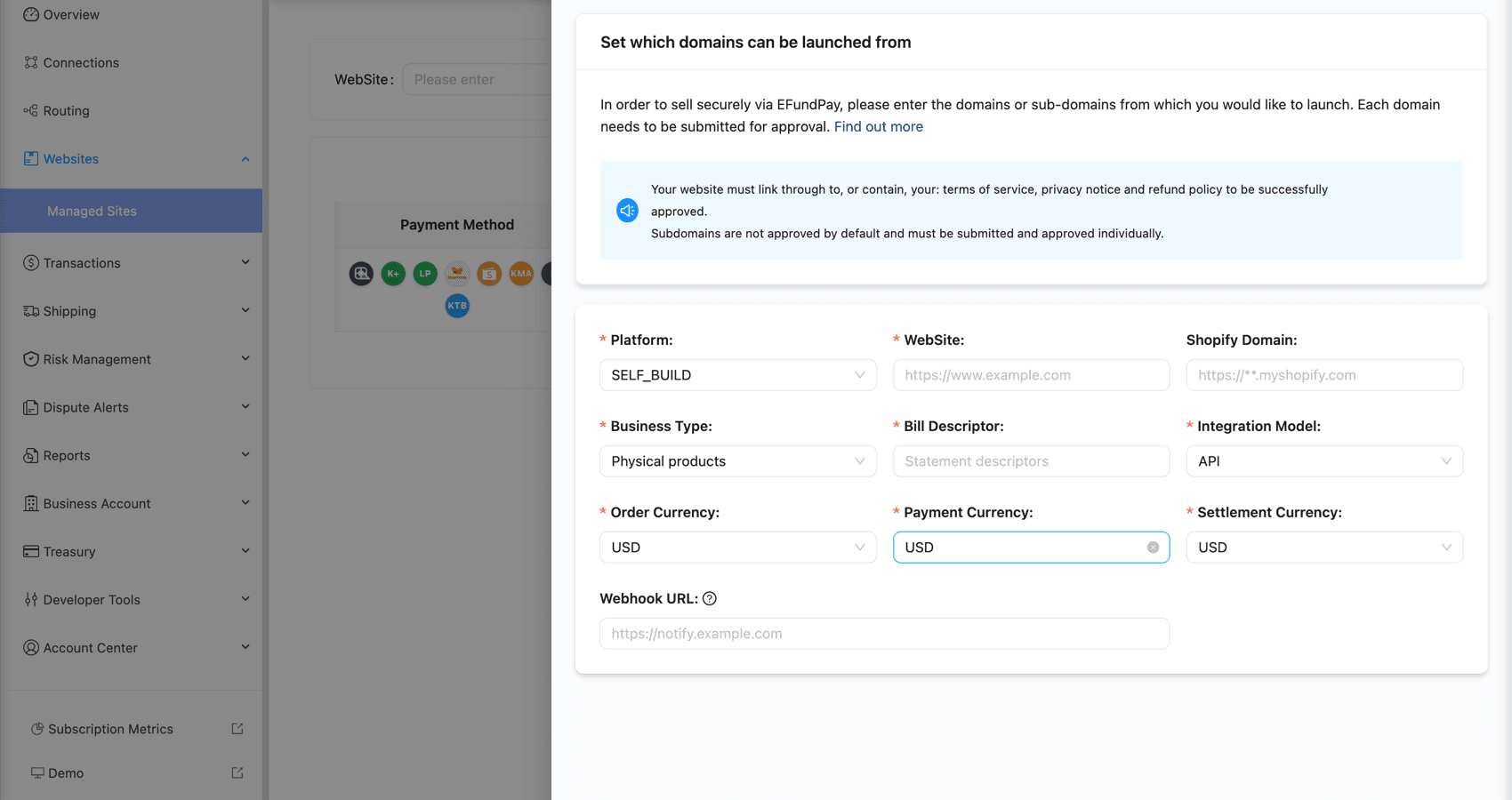Click the LP payment method icon

pyautogui.click(x=425, y=274)
